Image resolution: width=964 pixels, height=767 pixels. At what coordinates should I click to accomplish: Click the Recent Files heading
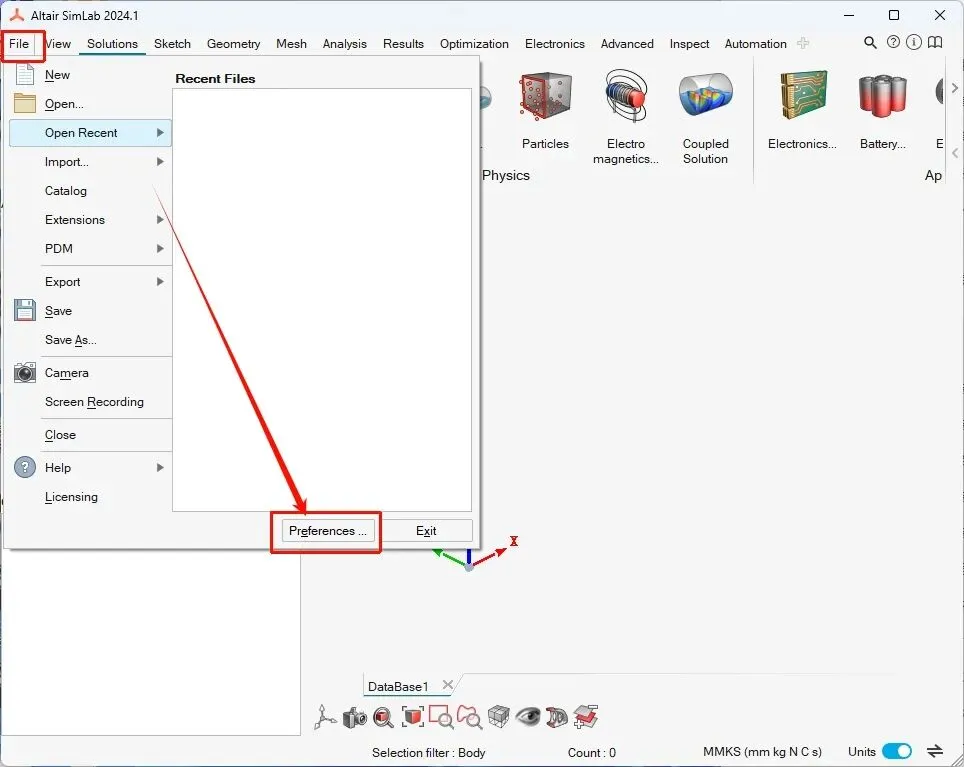(x=215, y=79)
